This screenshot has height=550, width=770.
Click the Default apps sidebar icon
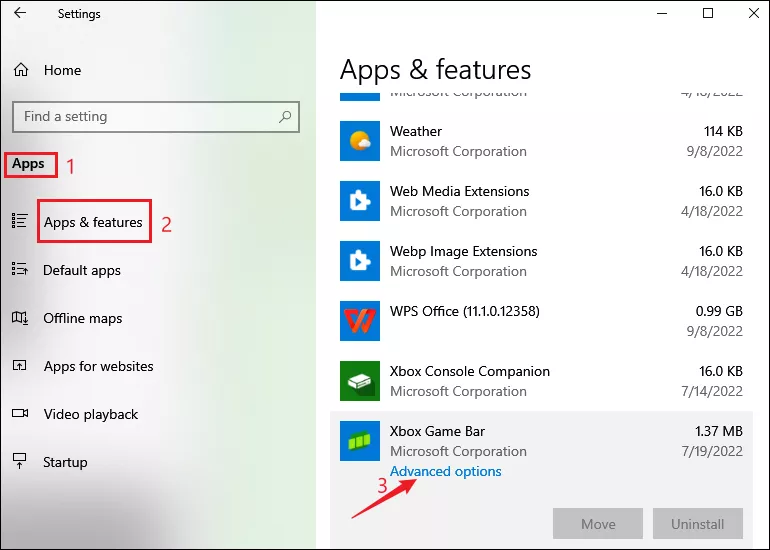tap(20, 269)
